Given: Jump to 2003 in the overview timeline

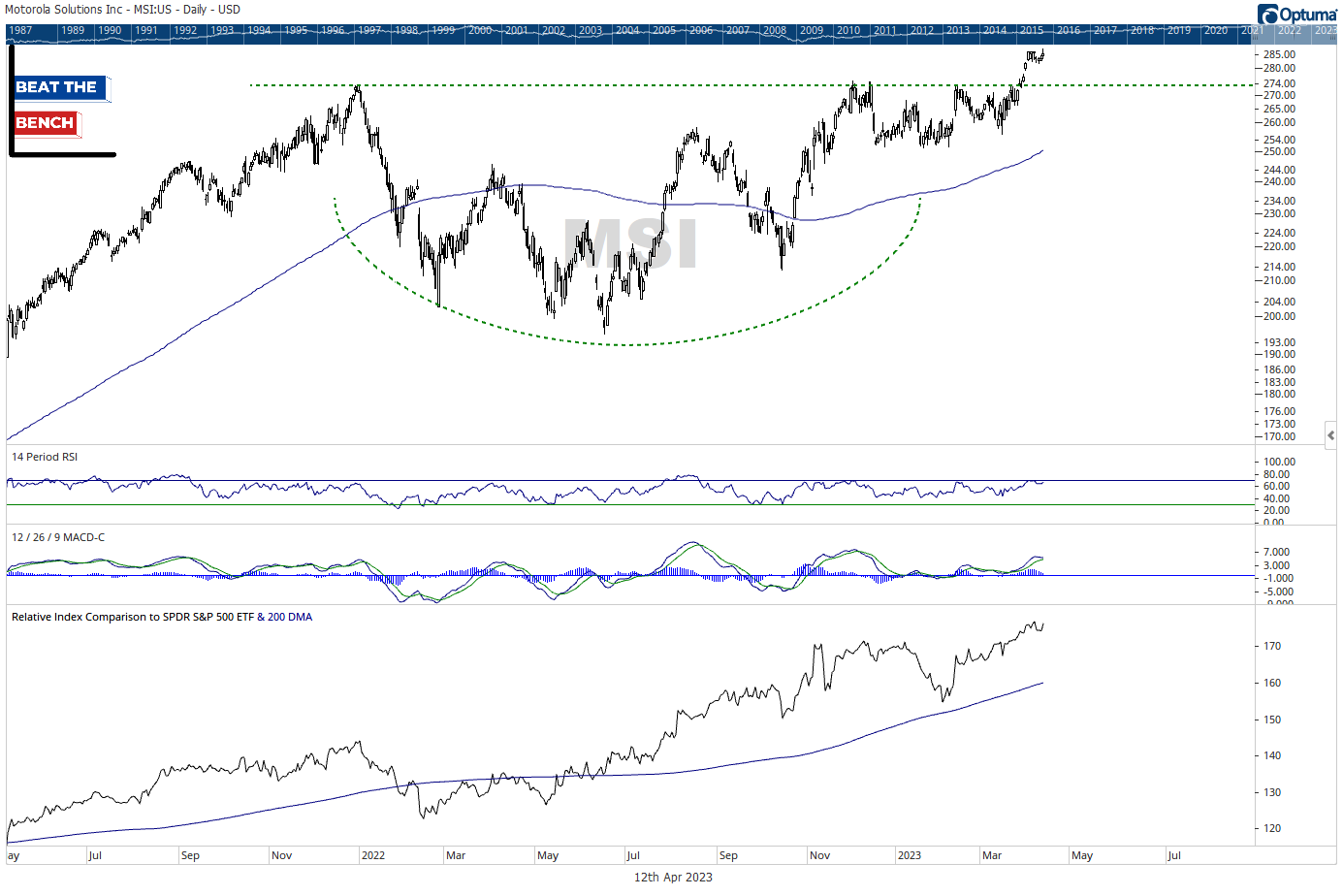Looking at the screenshot, I should [x=591, y=30].
